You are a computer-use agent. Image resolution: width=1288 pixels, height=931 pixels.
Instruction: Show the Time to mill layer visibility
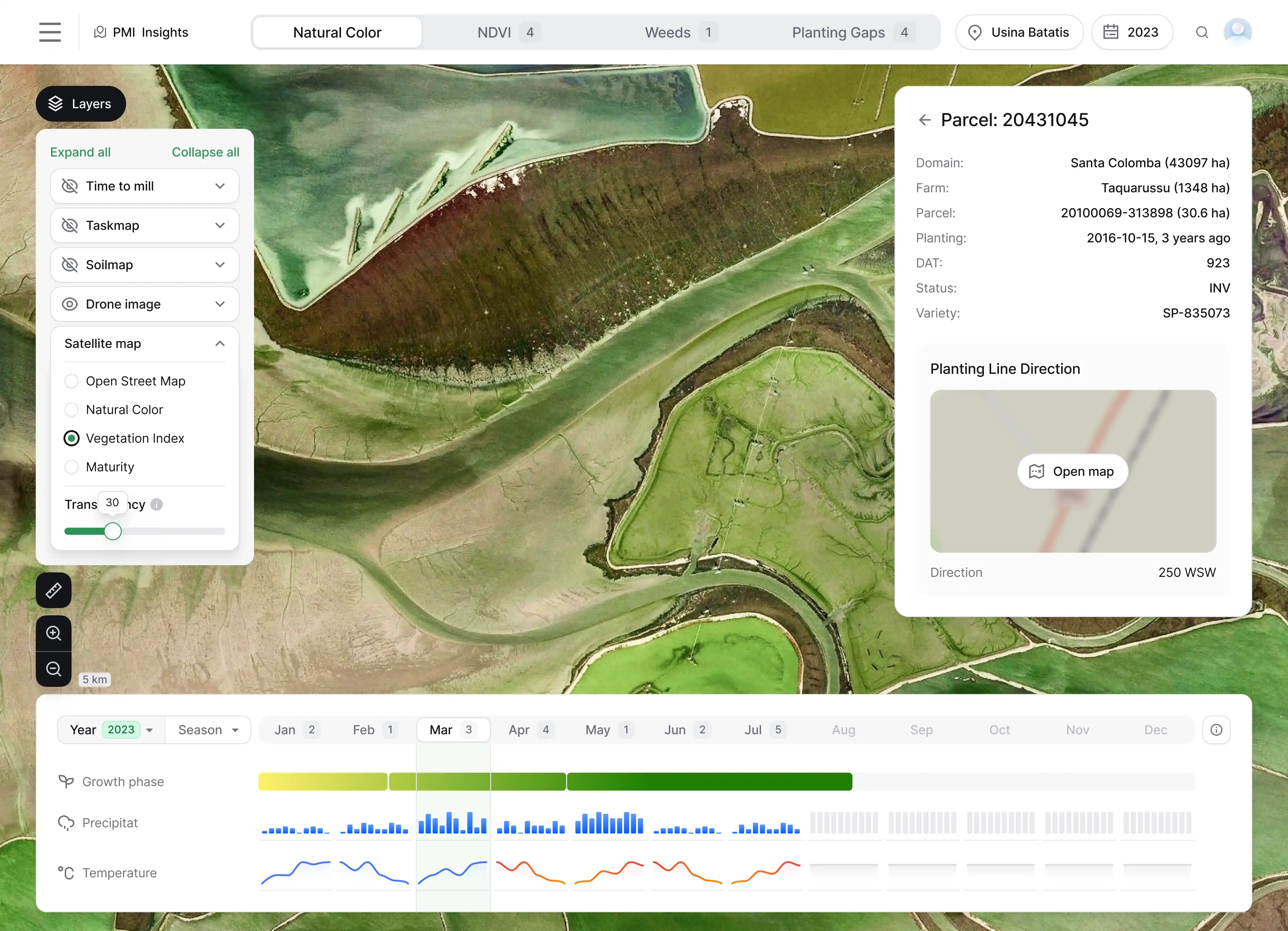click(x=69, y=186)
